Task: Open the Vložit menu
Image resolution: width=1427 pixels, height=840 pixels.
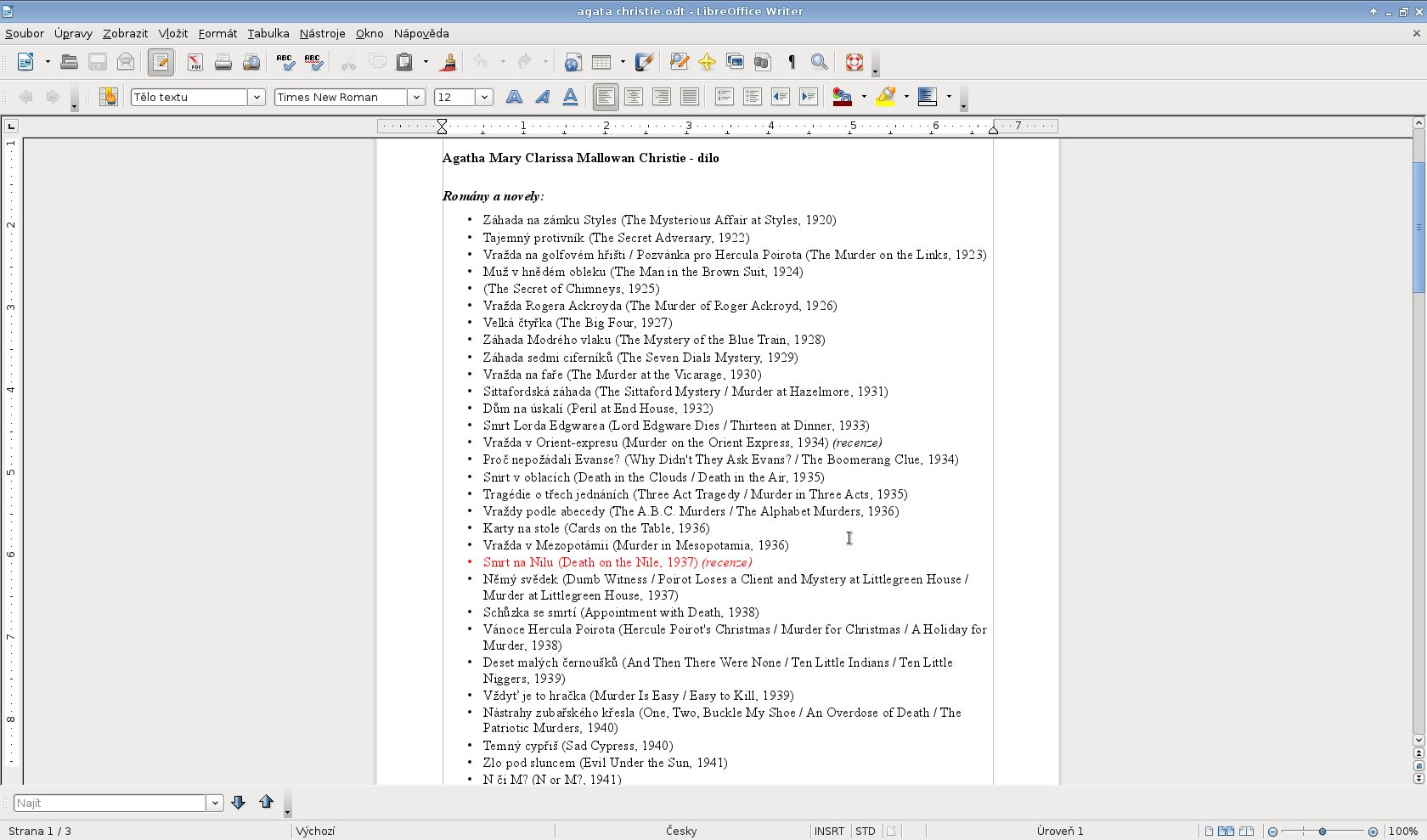Action: pos(173,33)
